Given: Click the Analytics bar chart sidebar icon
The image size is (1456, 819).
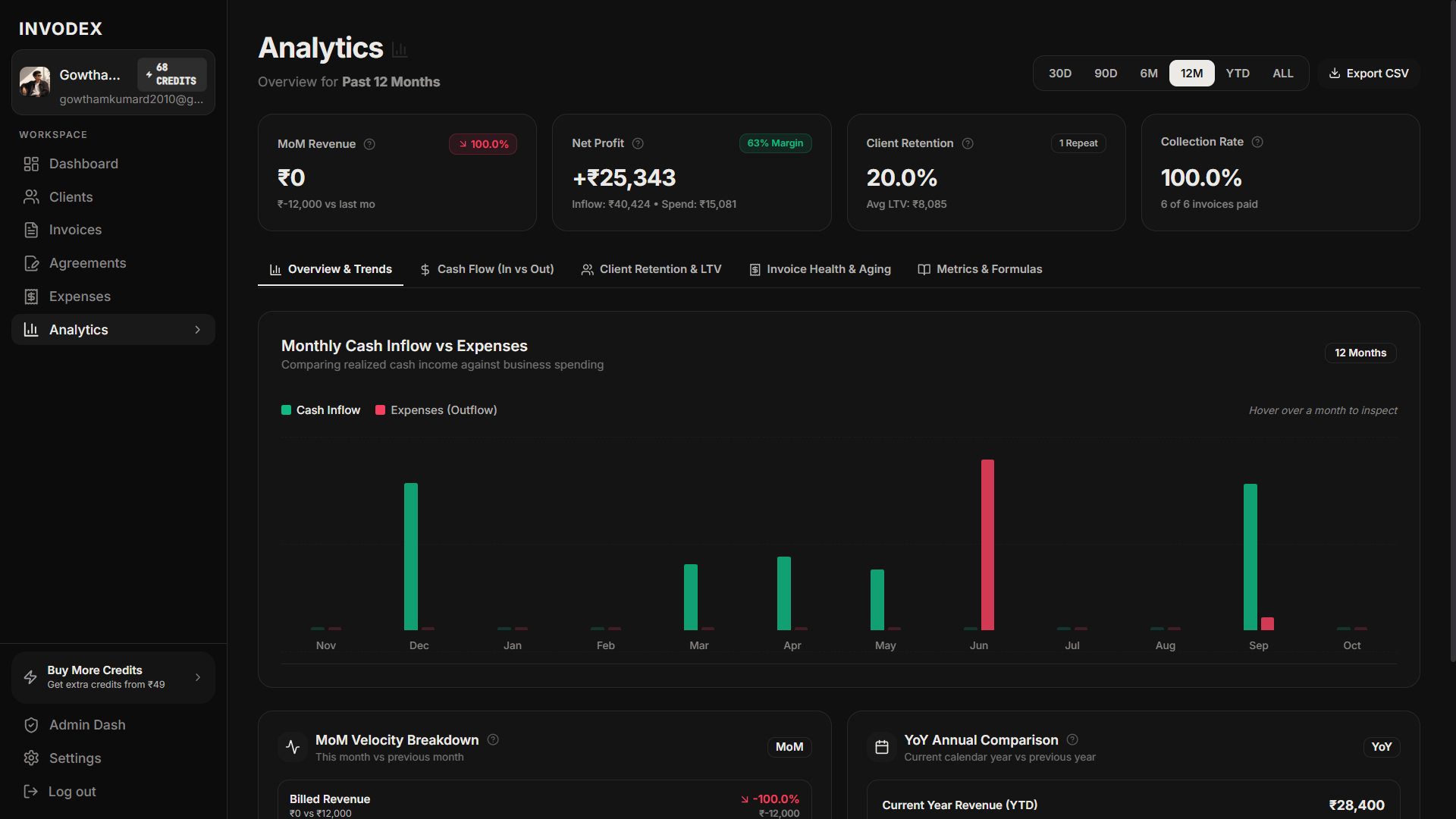Looking at the screenshot, I should click(x=31, y=330).
